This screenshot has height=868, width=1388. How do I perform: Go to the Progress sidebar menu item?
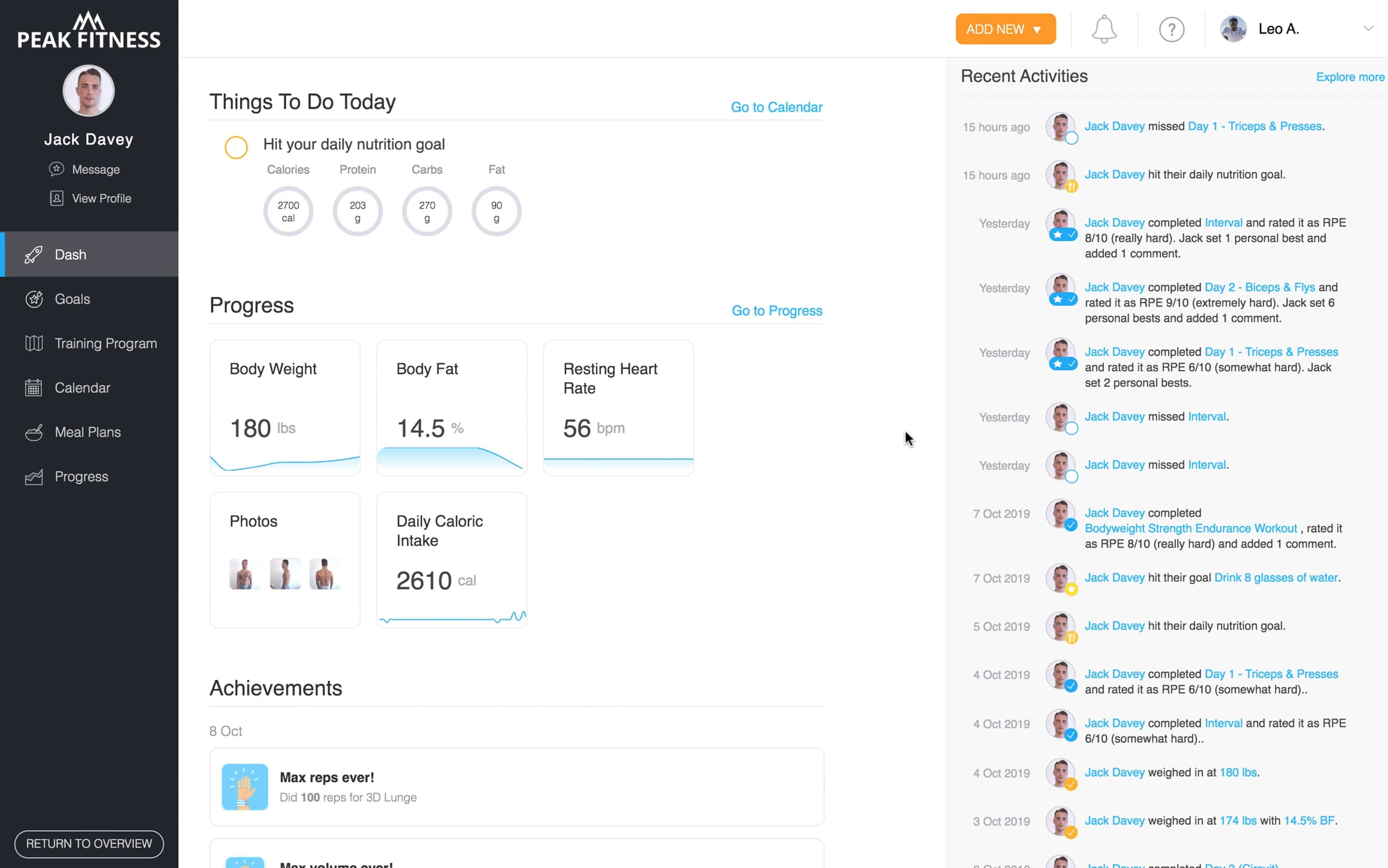[x=81, y=477]
